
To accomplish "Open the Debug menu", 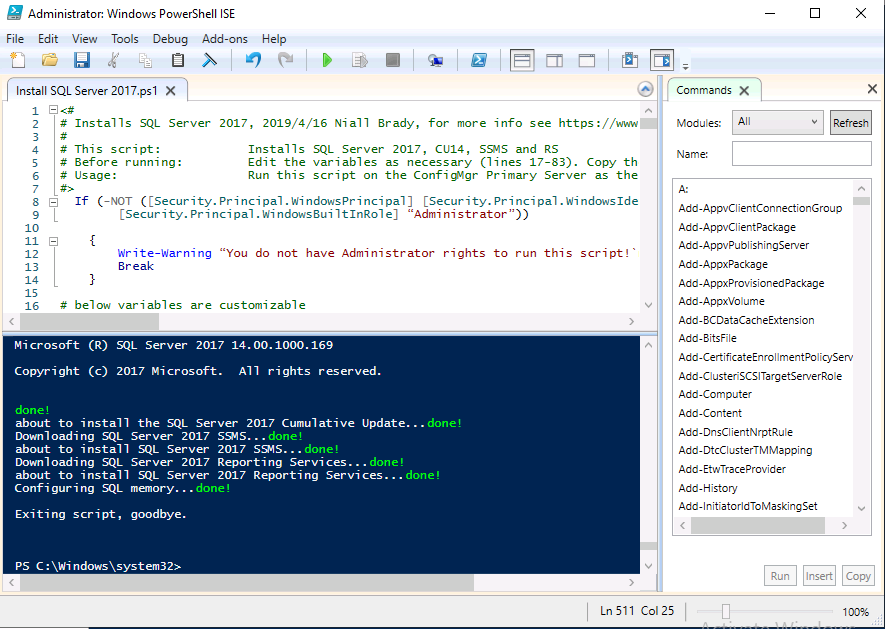I will pos(170,39).
